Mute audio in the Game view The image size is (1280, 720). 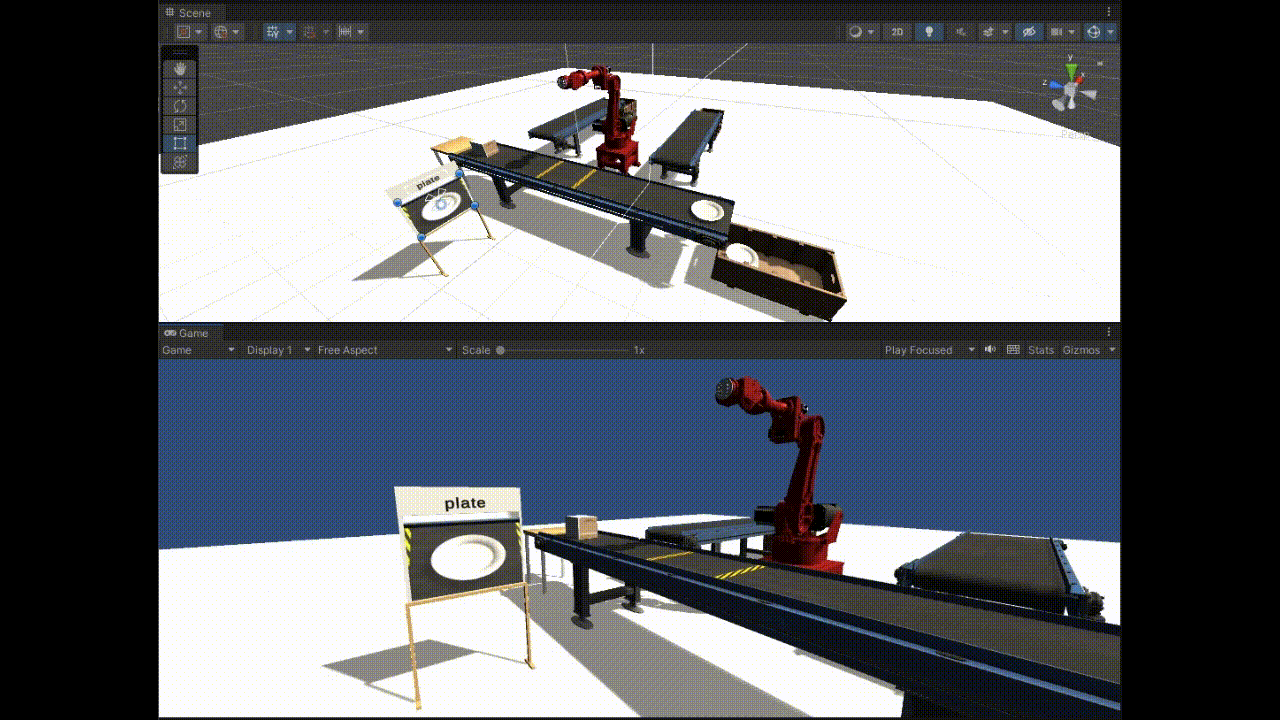coord(990,350)
